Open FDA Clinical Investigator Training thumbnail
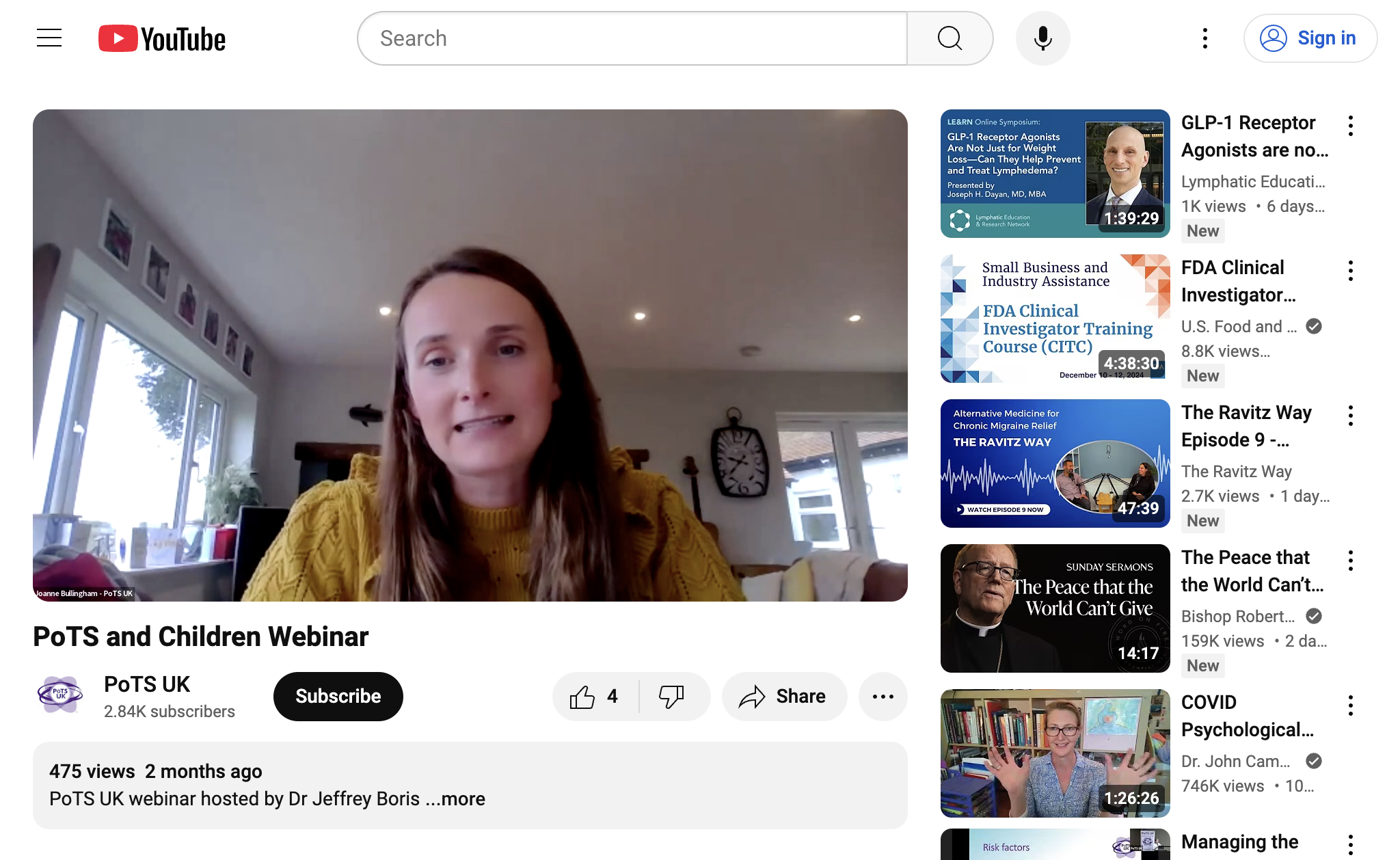This screenshot has height=860, width=1400. click(1055, 319)
